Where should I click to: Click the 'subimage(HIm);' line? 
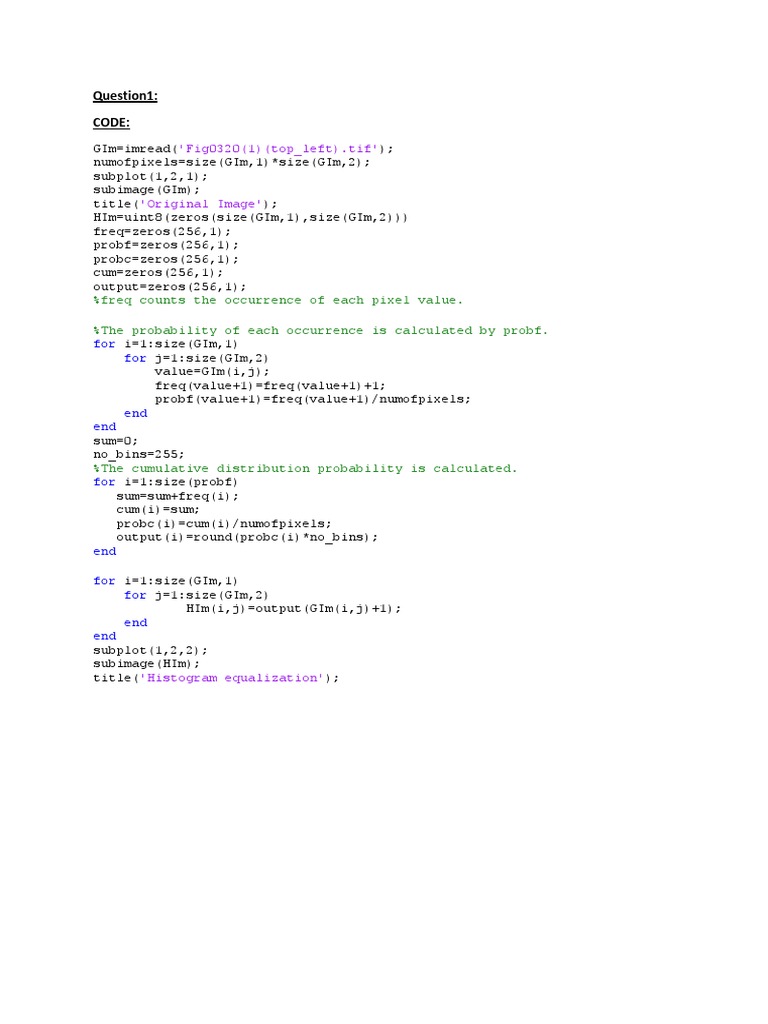coord(146,664)
